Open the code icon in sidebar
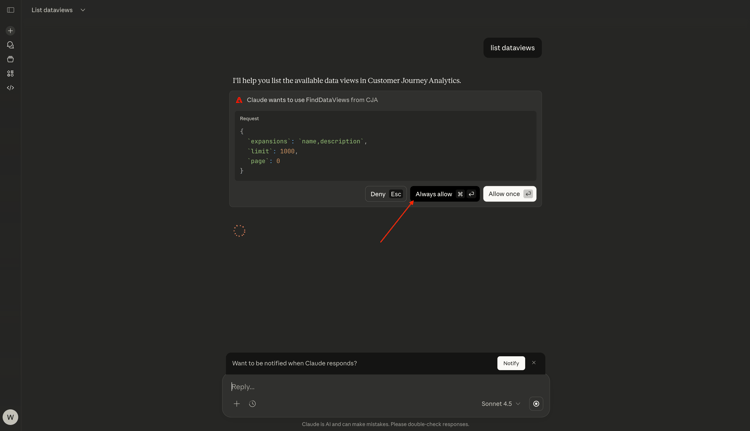The image size is (750, 431). (x=11, y=88)
